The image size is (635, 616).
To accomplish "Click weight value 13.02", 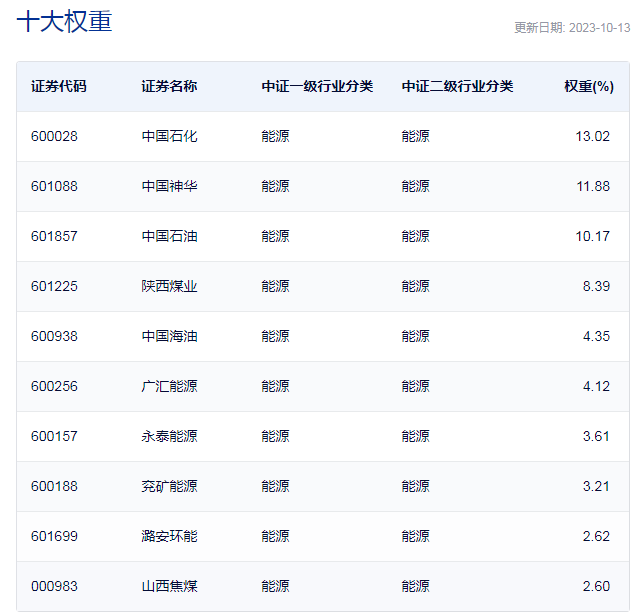I will (x=592, y=136).
